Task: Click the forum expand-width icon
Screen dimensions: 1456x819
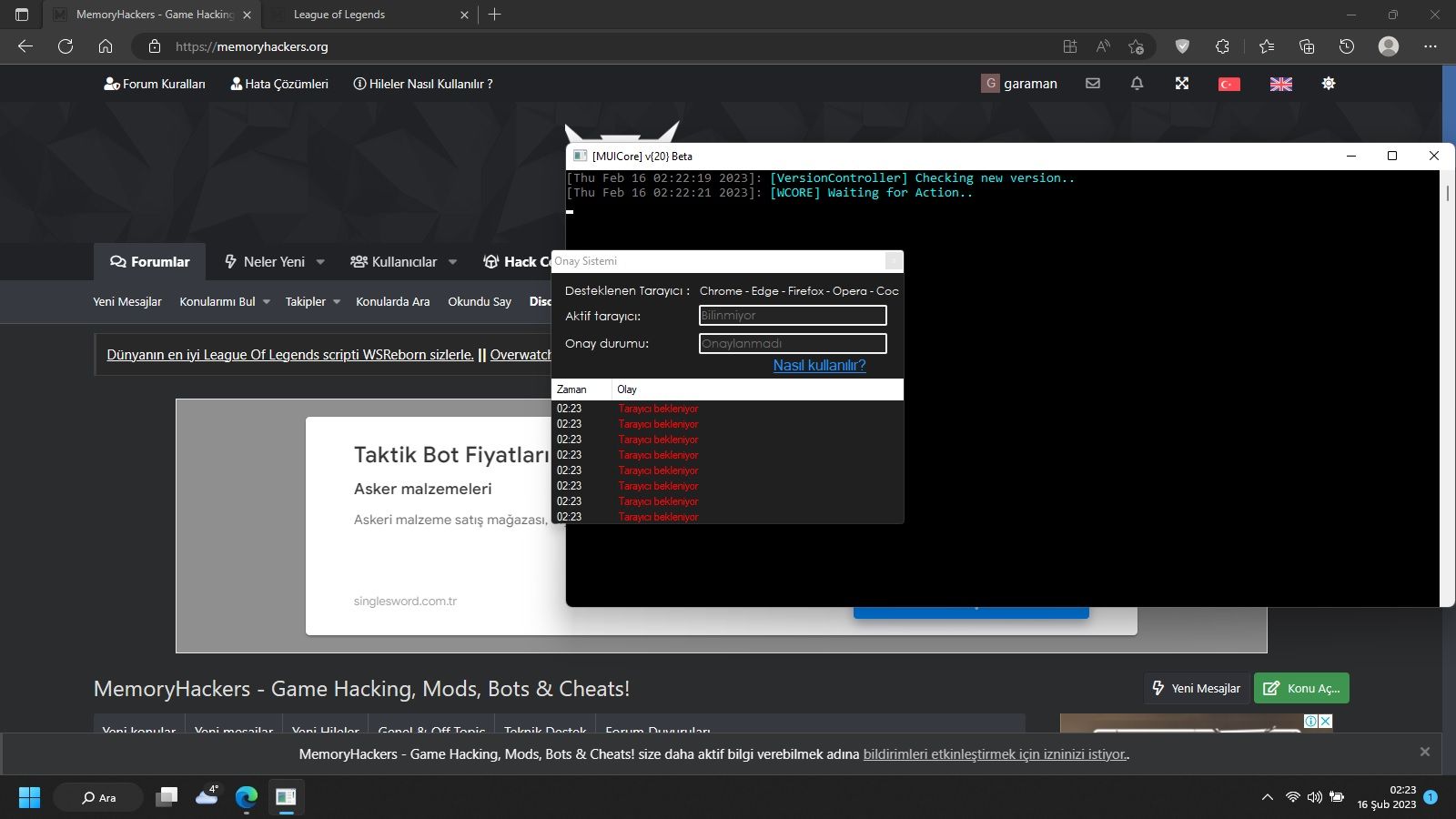Action: (1182, 84)
